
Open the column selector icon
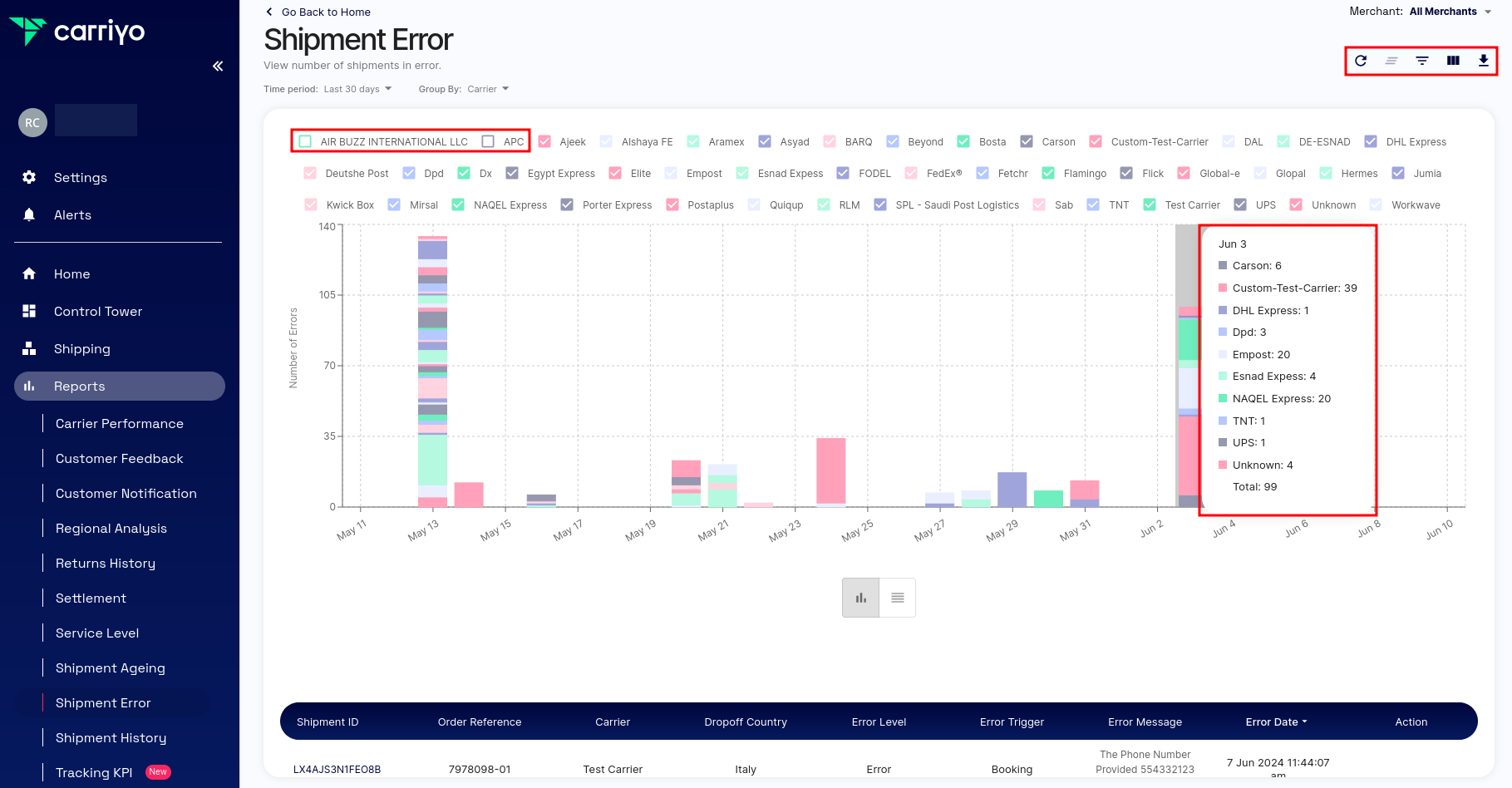point(1453,61)
